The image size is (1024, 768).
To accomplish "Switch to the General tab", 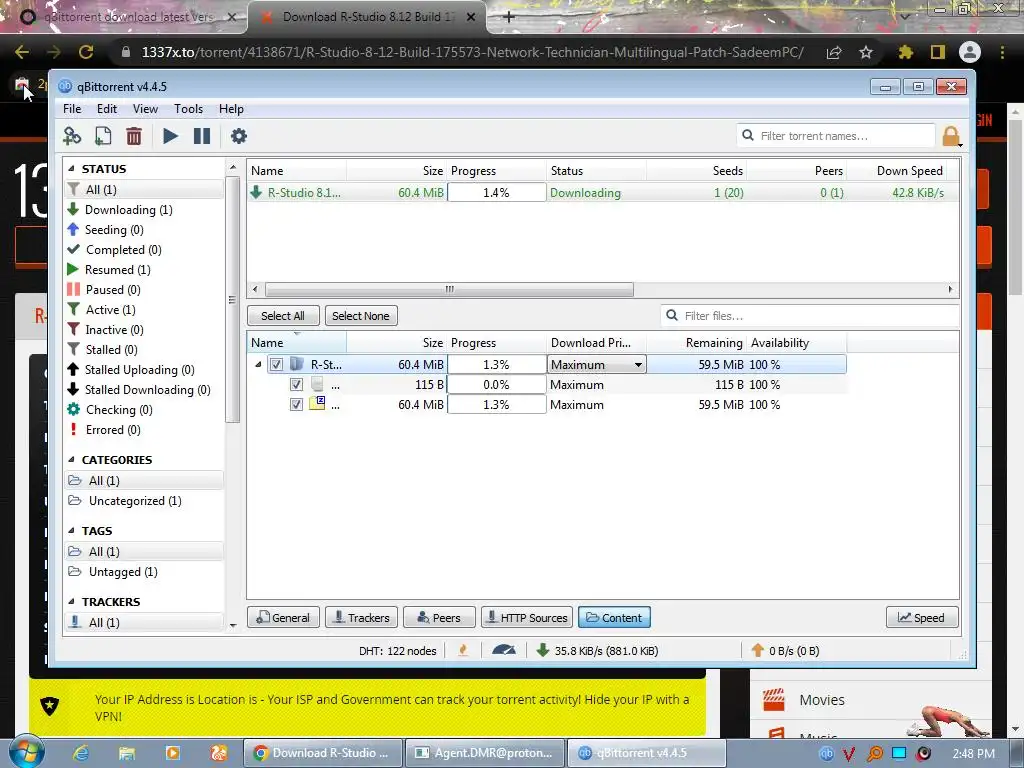I will coord(283,618).
